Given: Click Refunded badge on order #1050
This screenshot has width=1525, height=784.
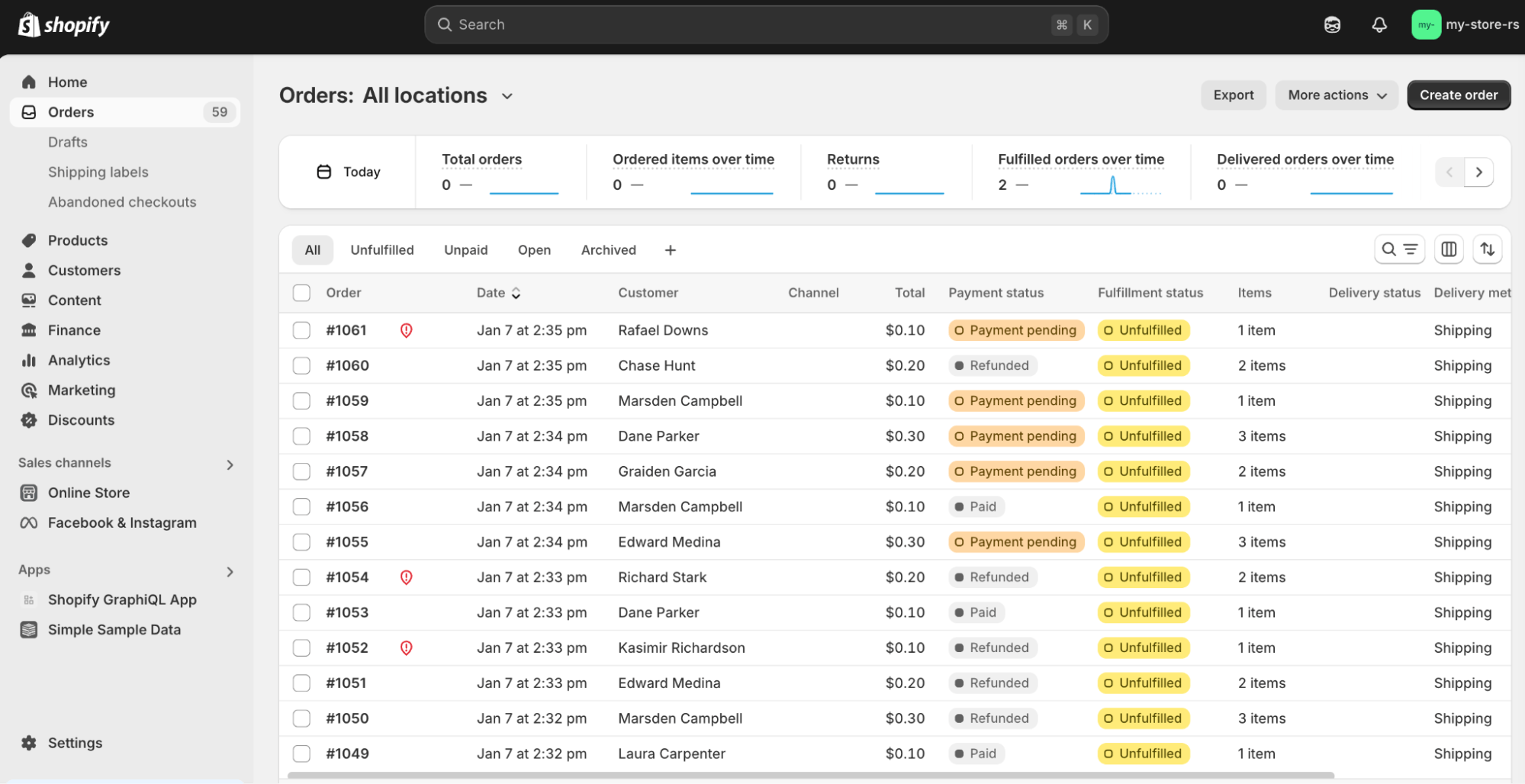Looking at the screenshot, I should point(993,718).
